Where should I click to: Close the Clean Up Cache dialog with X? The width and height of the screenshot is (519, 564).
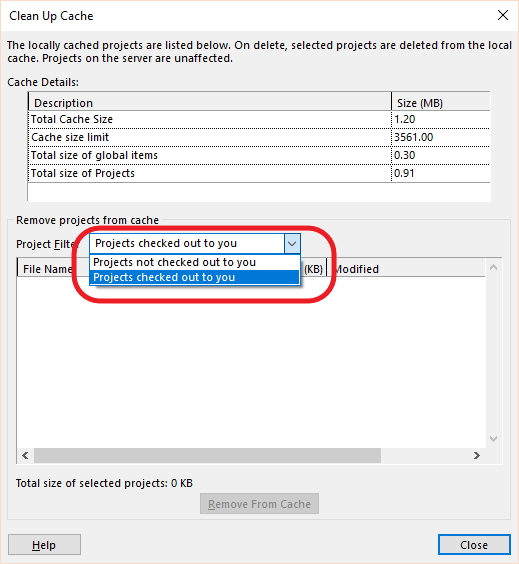point(502,15)
